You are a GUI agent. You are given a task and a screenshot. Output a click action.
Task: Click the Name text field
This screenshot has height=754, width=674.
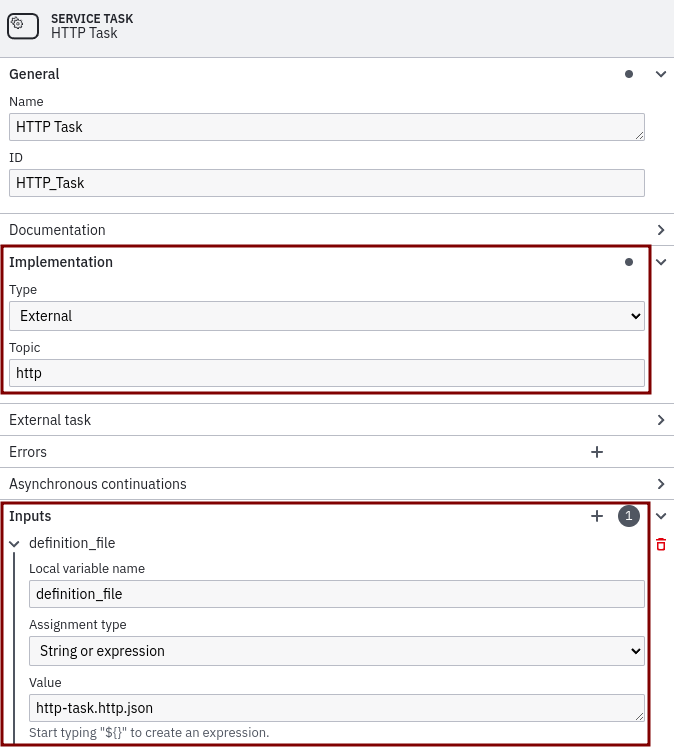(x=327, y=127)
